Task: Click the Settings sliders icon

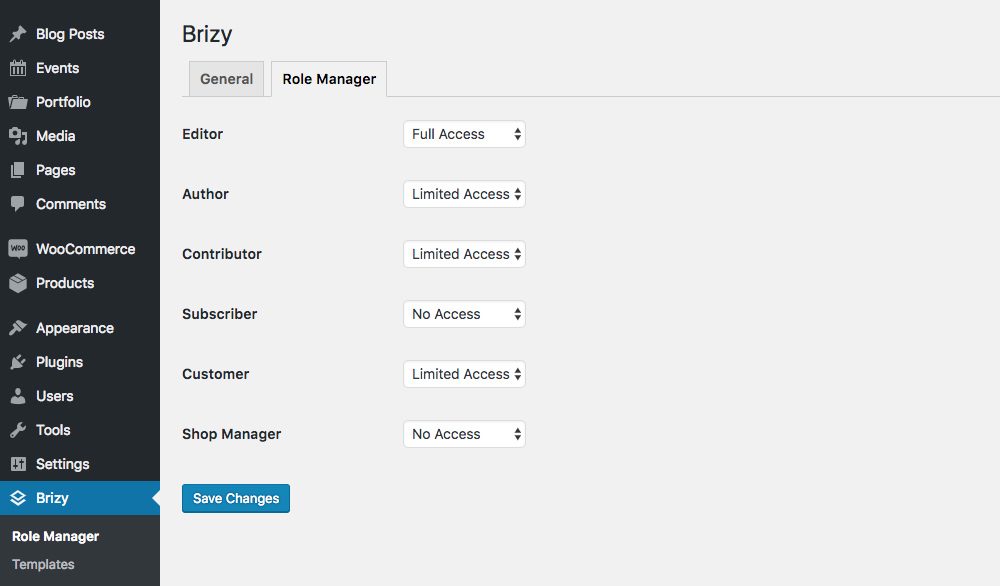Action: pyautogui.click(x=18, y=464)
